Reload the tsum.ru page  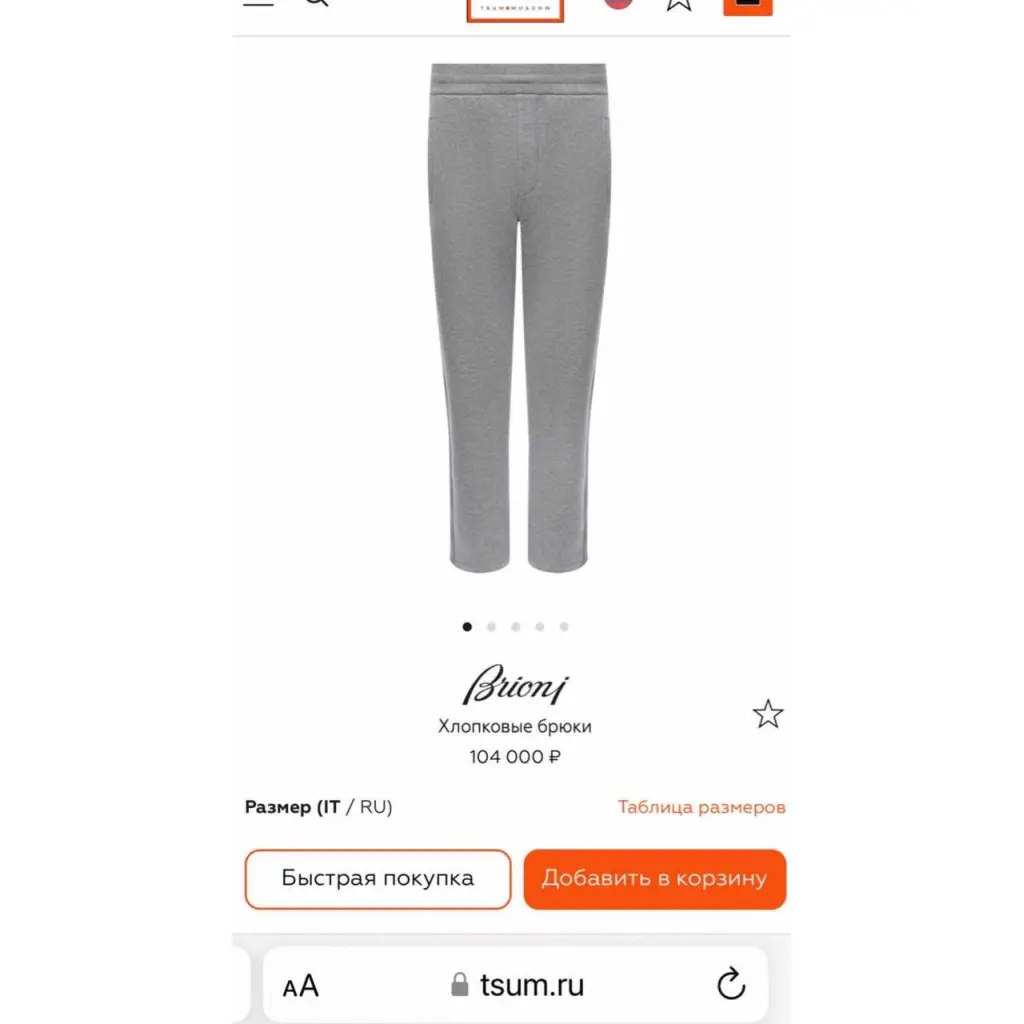pos(731,984)
